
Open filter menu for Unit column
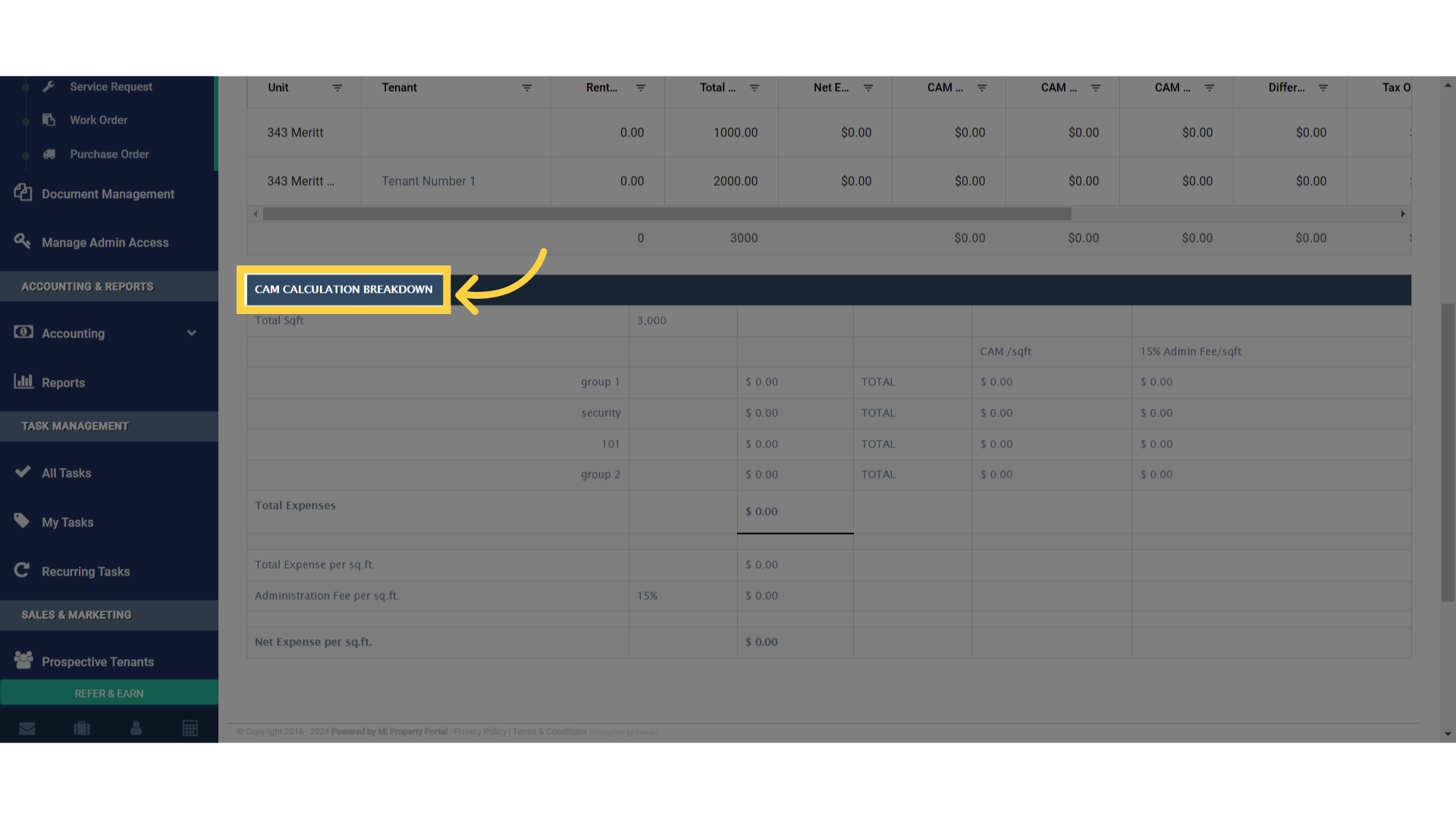point(337,88)
